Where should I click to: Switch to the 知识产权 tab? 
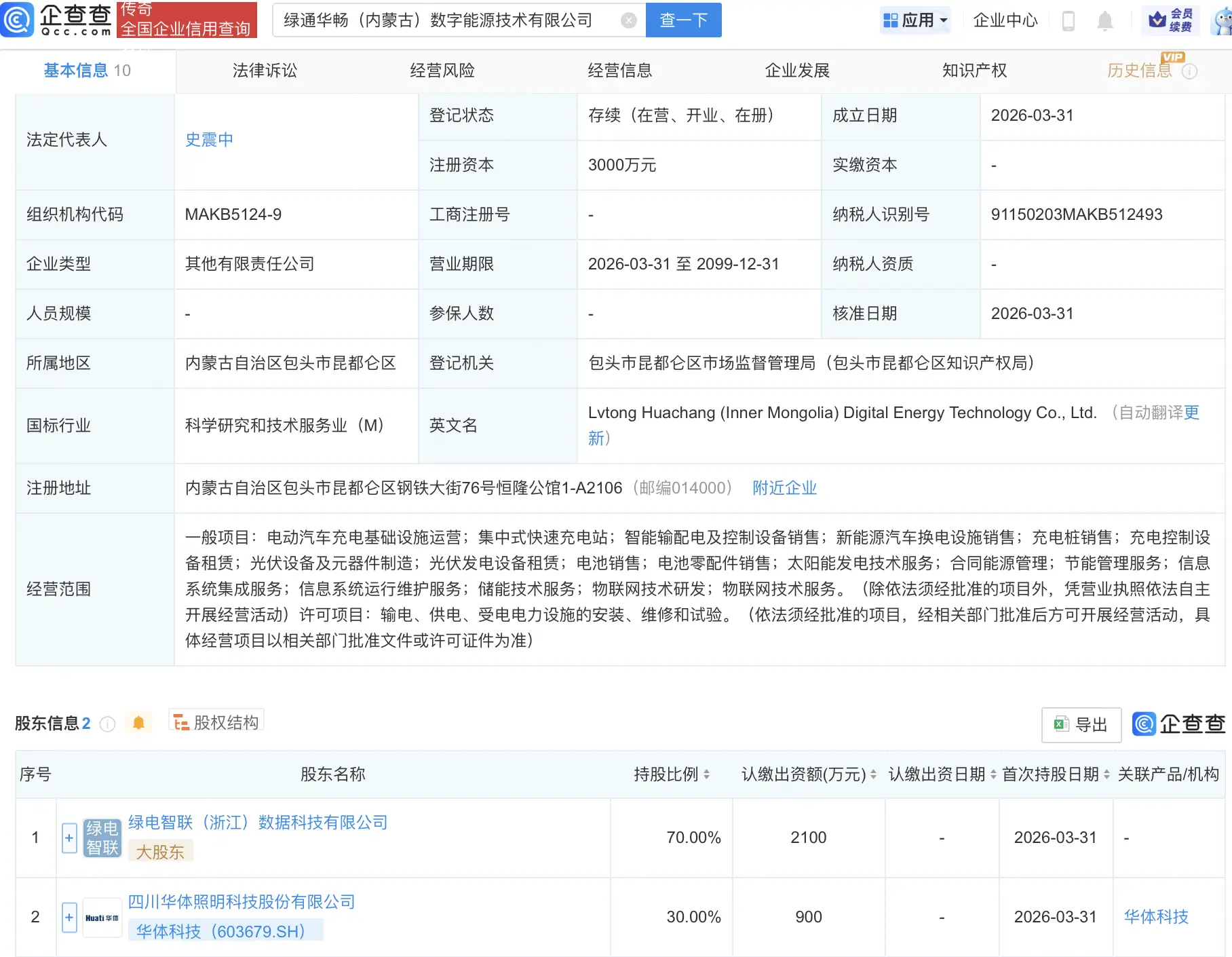(973, 70)
